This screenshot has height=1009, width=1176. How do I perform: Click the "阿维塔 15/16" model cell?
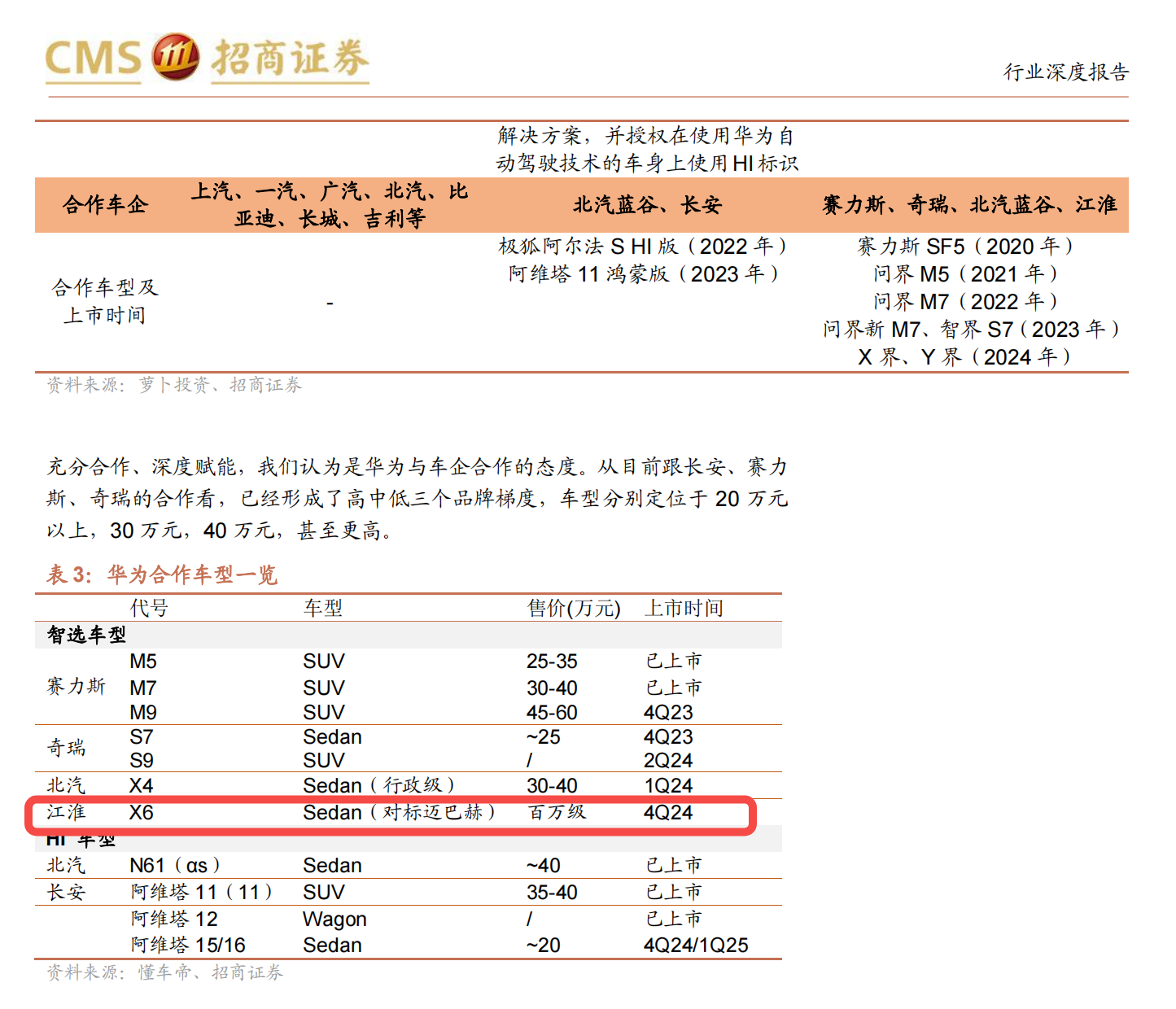(188, 945)
